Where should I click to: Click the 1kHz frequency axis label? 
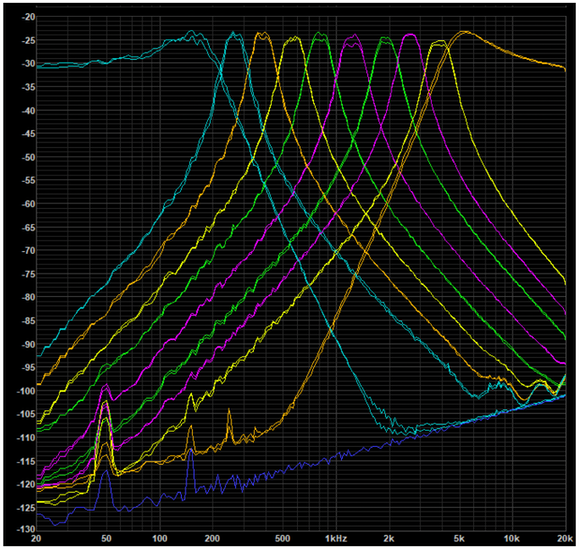(x=336, y=538)
